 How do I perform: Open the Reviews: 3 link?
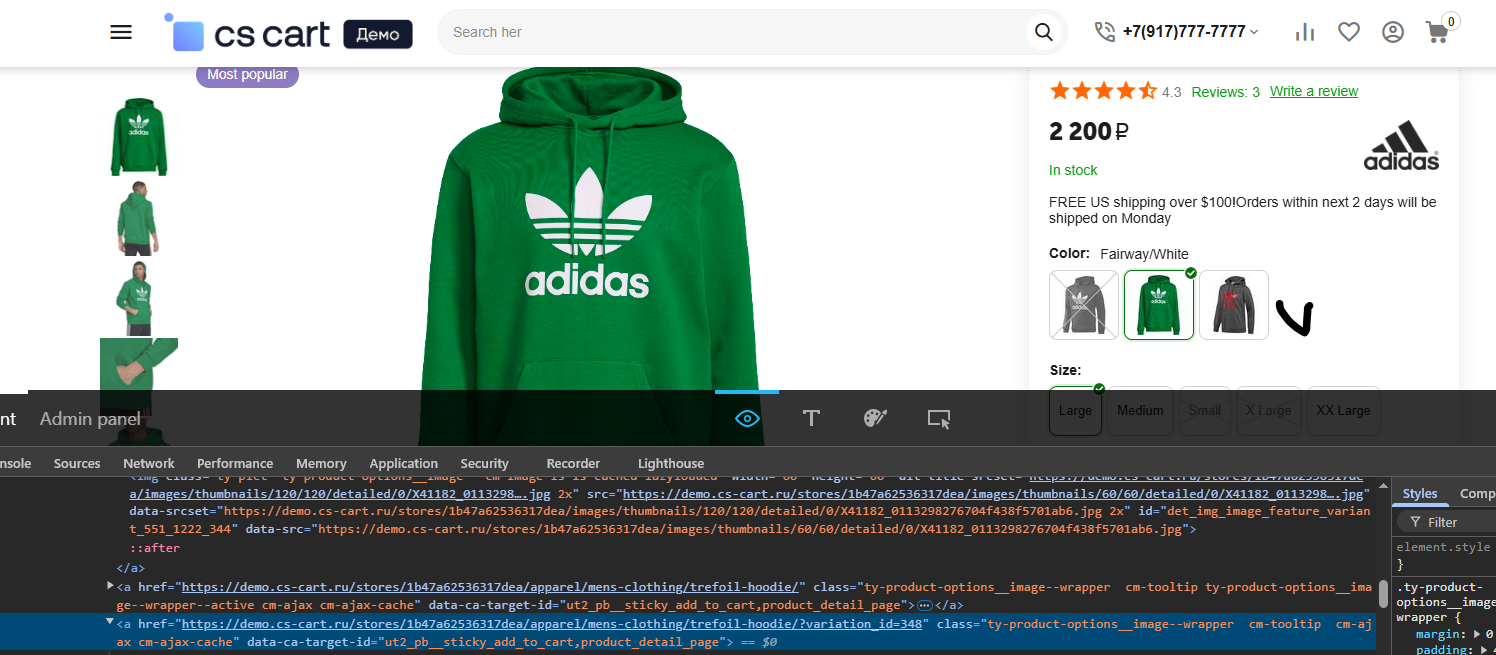[x=1226, y=92]
